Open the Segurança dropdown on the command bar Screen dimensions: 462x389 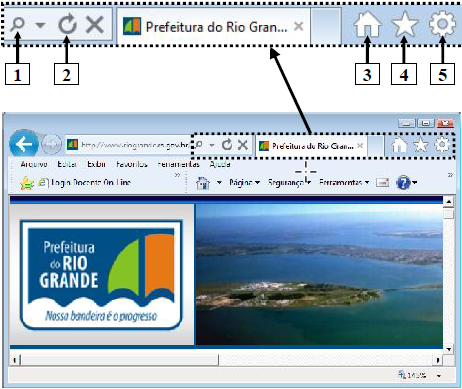point(289,182)
